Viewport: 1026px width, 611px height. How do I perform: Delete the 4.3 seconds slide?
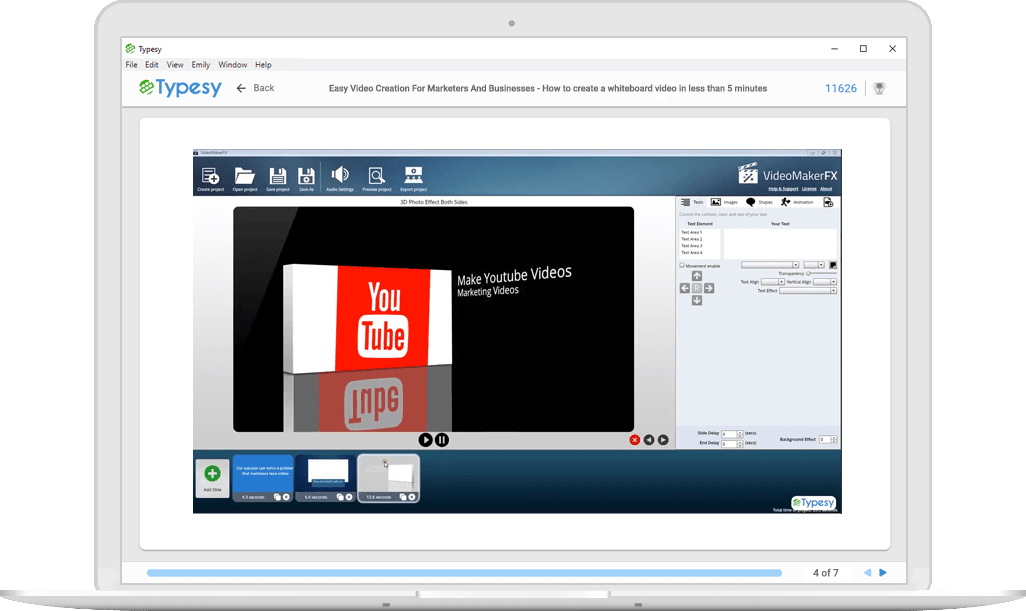pyautogui.click(x=286, y=497)
